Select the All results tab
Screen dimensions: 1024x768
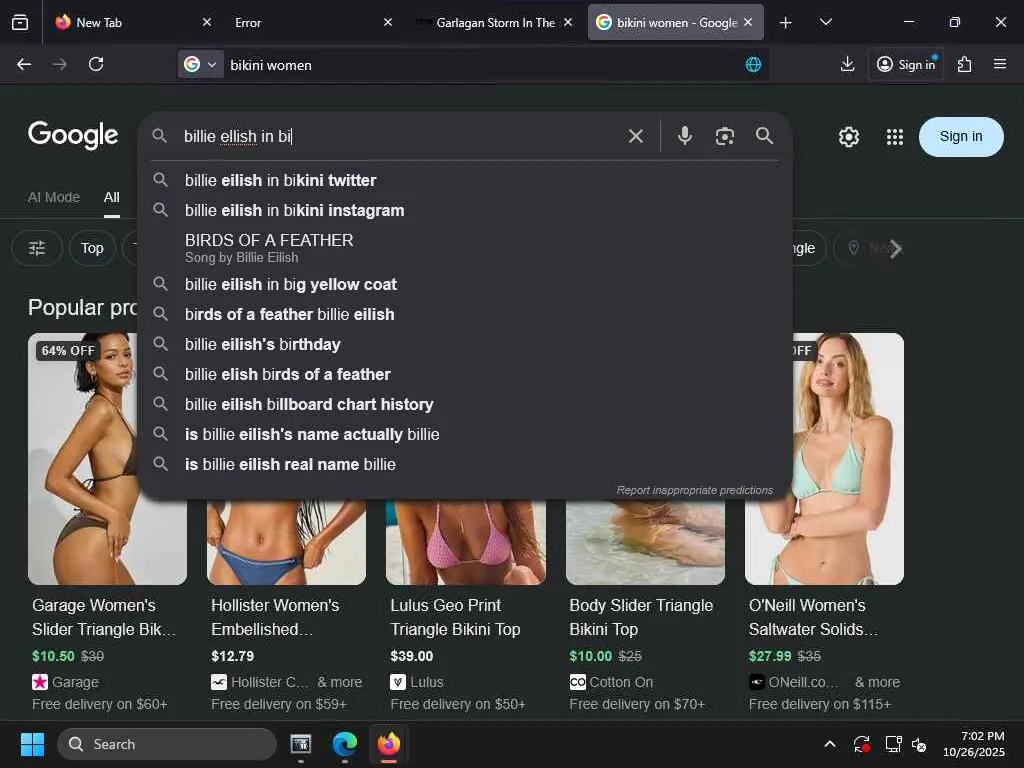coord(112,197)
